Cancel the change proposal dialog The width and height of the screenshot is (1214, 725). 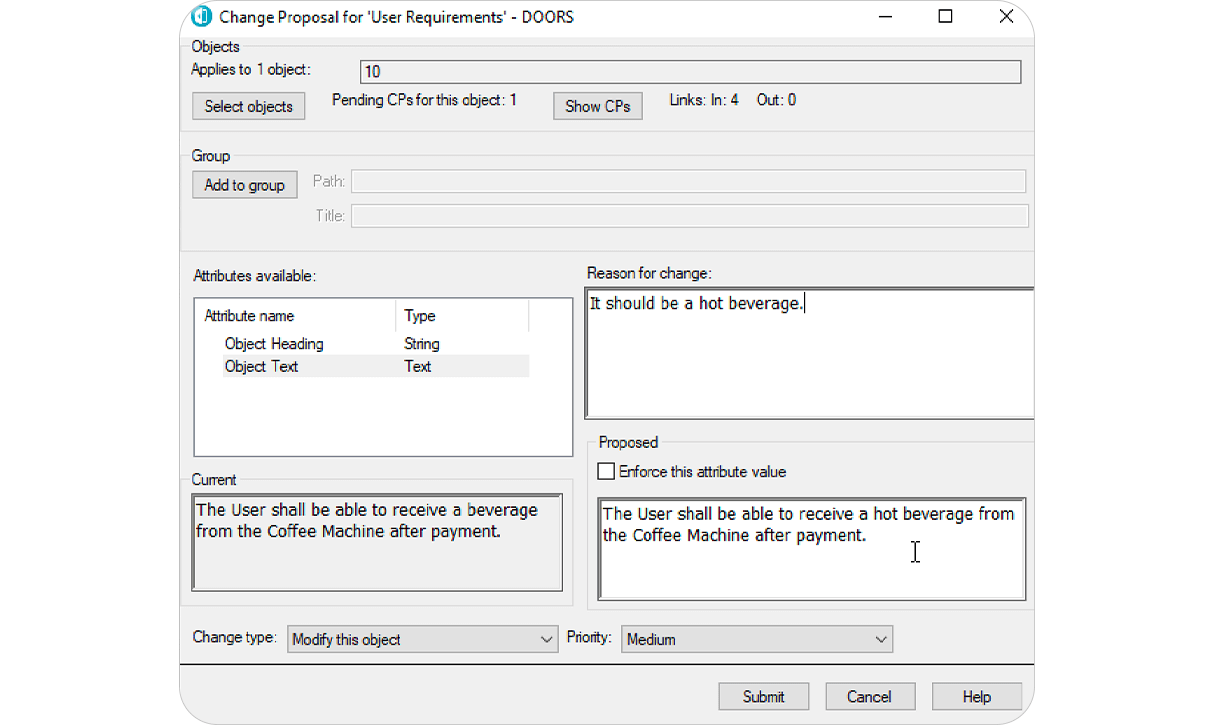coord(870,696)
